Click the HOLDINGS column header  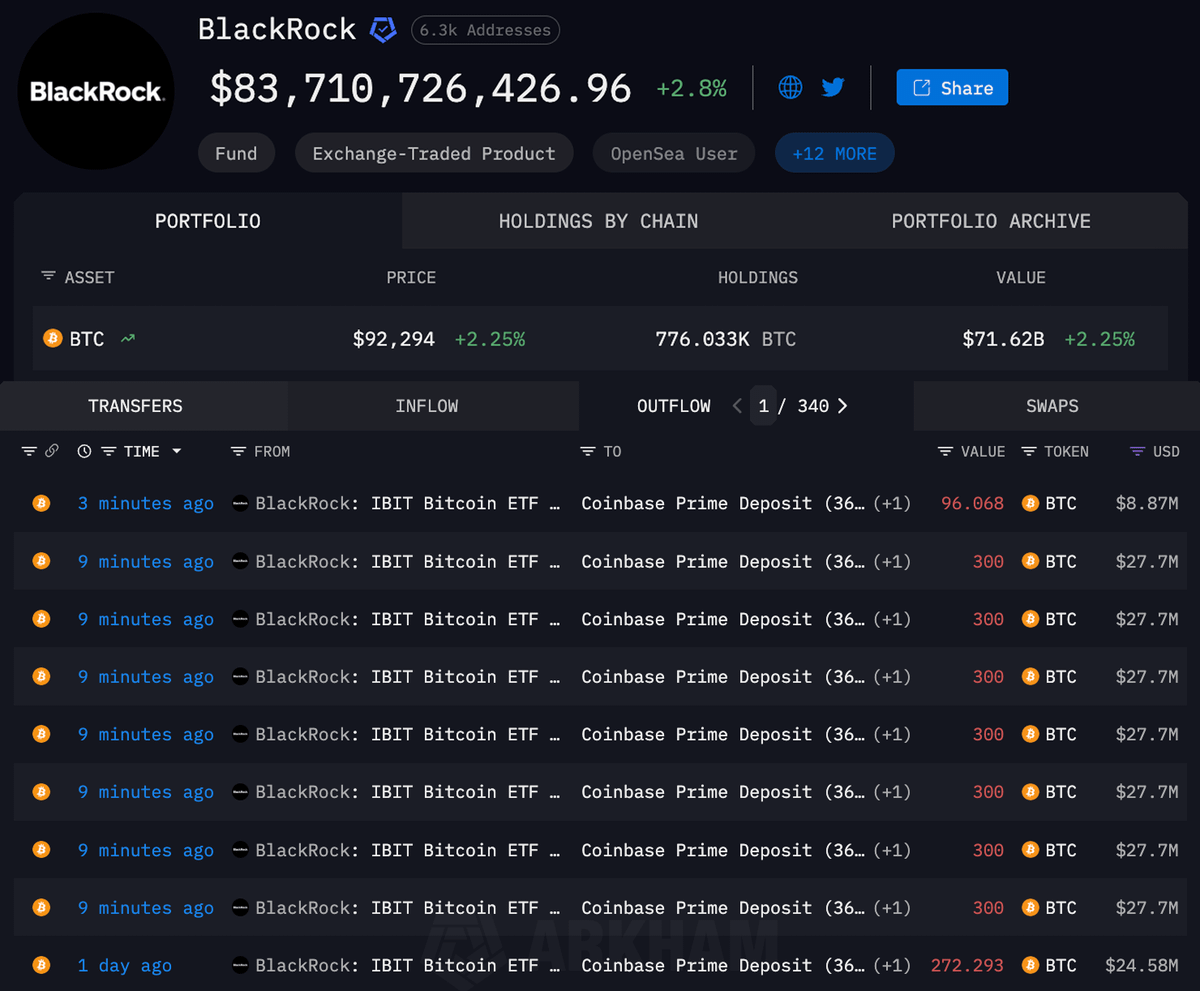point(758,277)
